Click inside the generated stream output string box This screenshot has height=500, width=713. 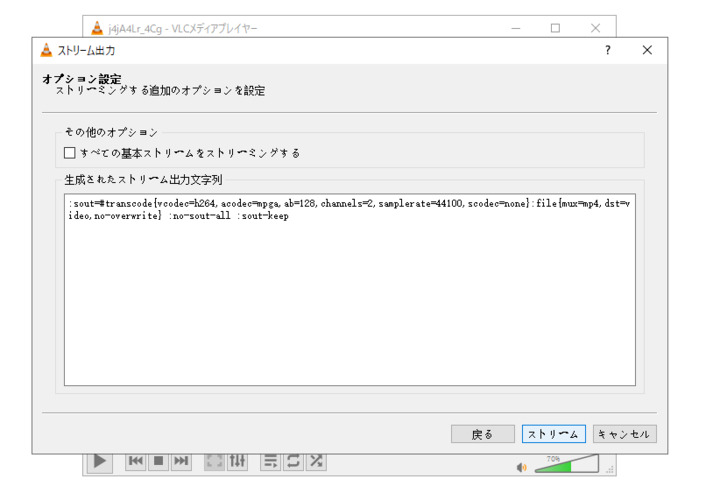[350, 290]
